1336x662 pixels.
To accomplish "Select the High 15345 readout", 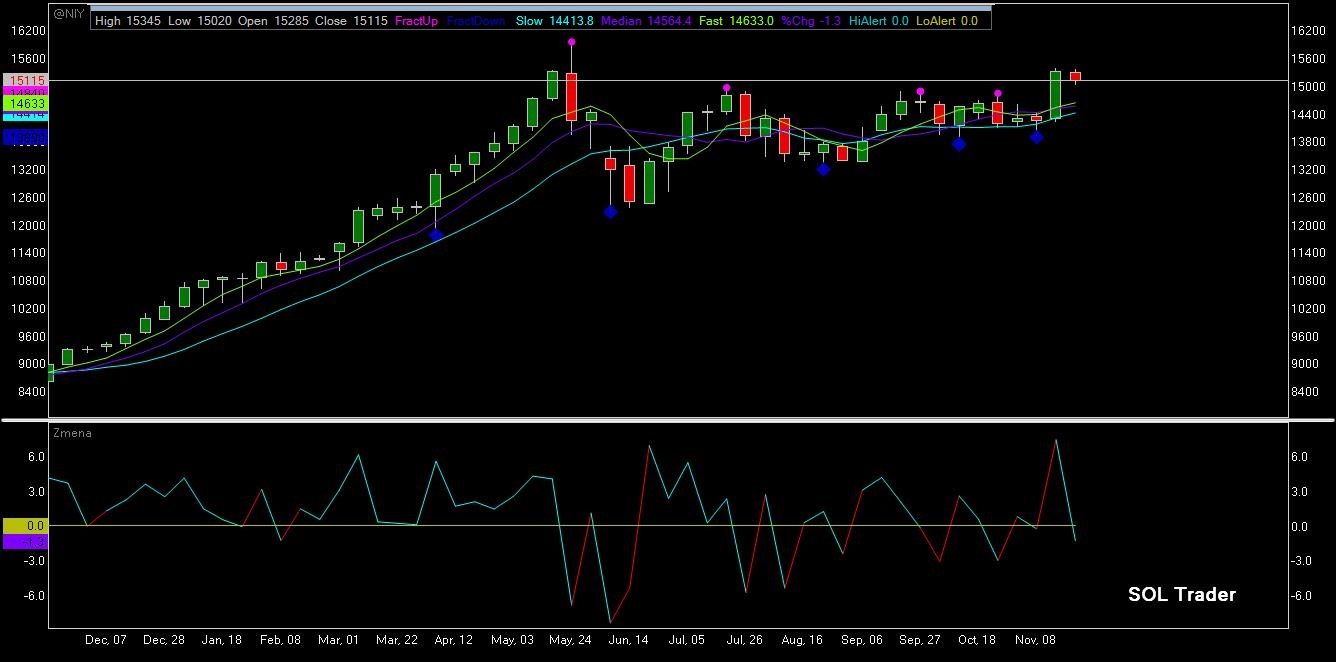I will click(x=127, y=20).
